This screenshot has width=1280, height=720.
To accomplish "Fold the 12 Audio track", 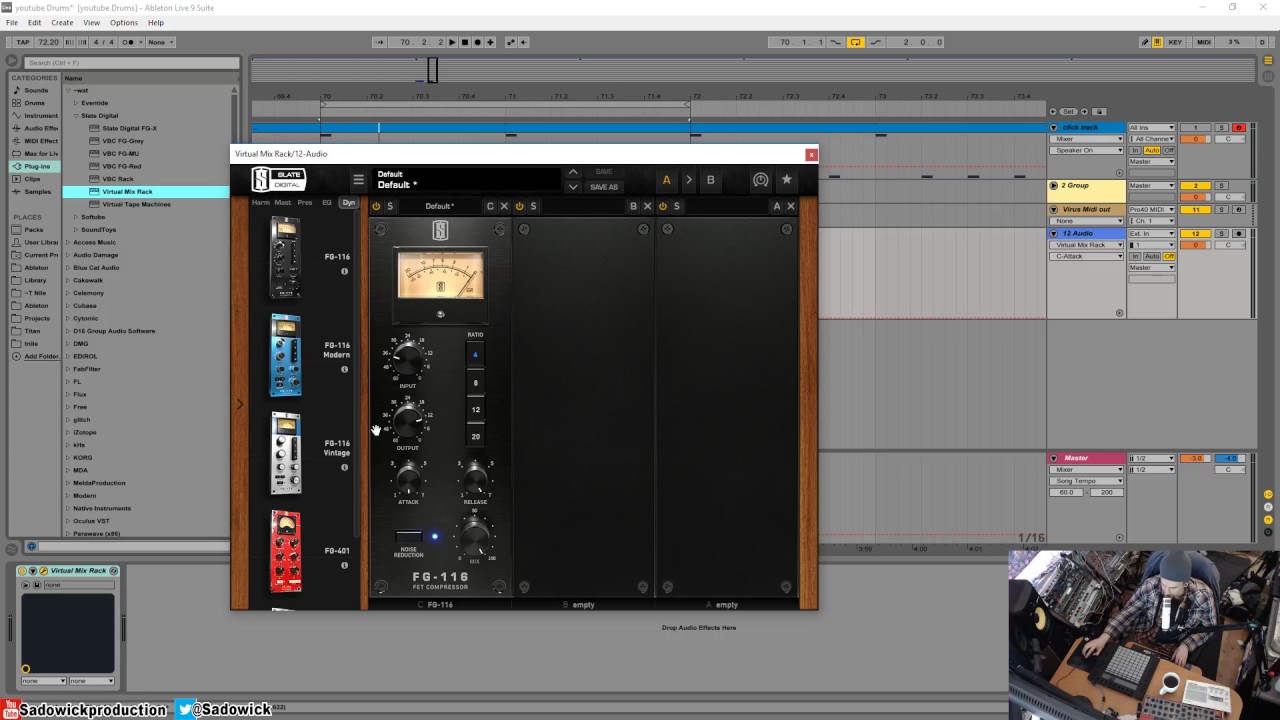I will (x=1053, y=233).
